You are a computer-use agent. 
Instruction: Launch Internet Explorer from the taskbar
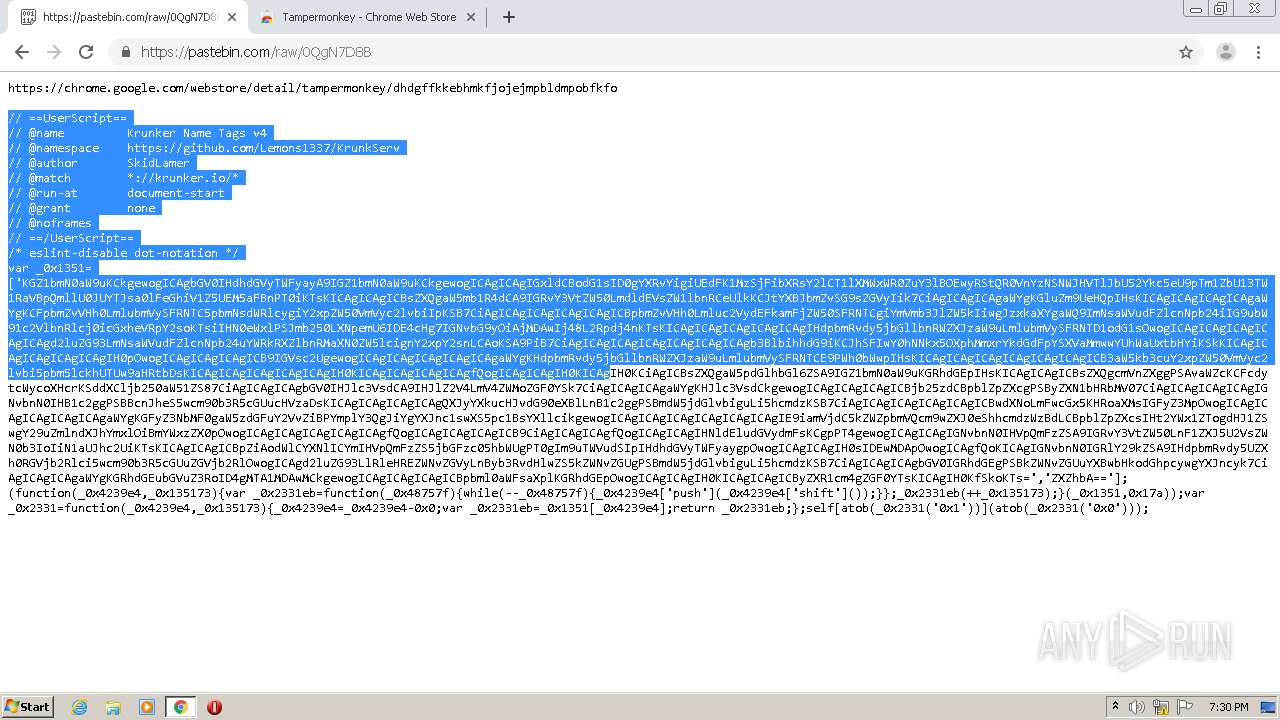[x=80, y=707]
